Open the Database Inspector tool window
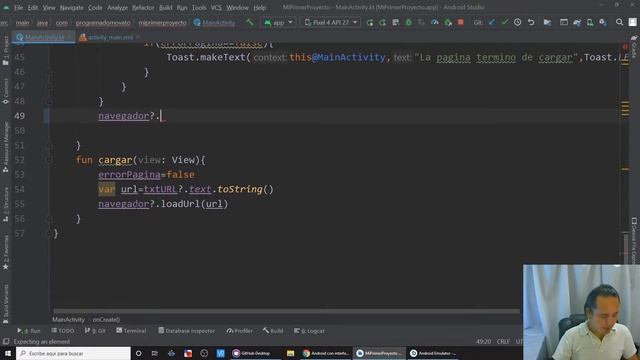This screenshot has height=360, width=640. [187, 331]
